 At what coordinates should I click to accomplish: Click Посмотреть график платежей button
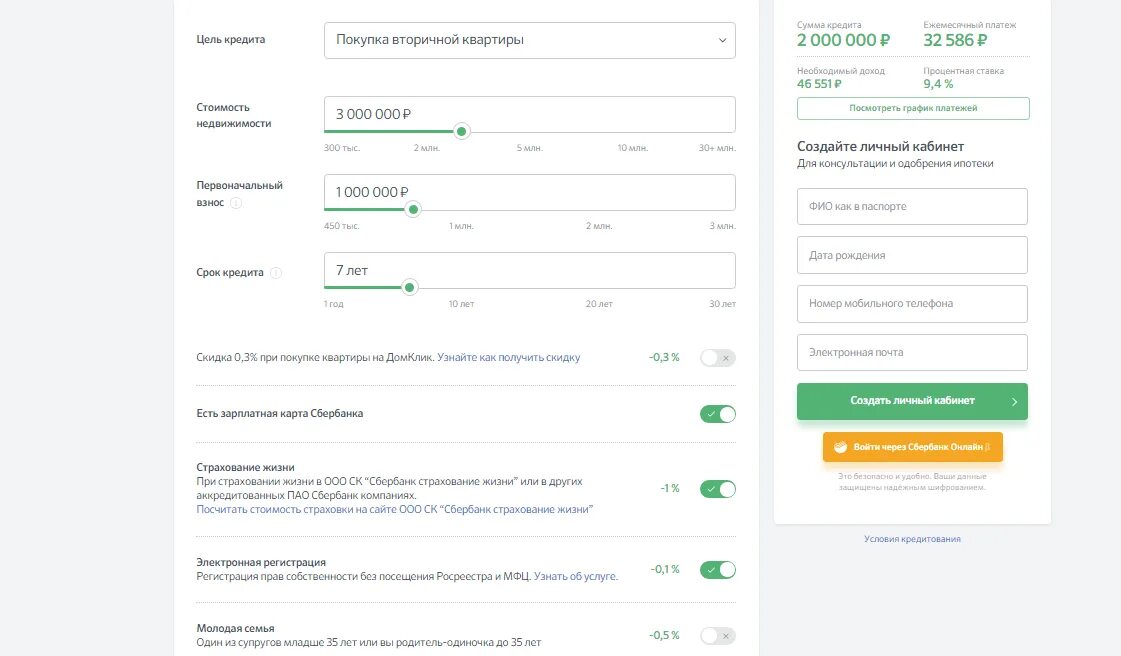pos(912,108)
